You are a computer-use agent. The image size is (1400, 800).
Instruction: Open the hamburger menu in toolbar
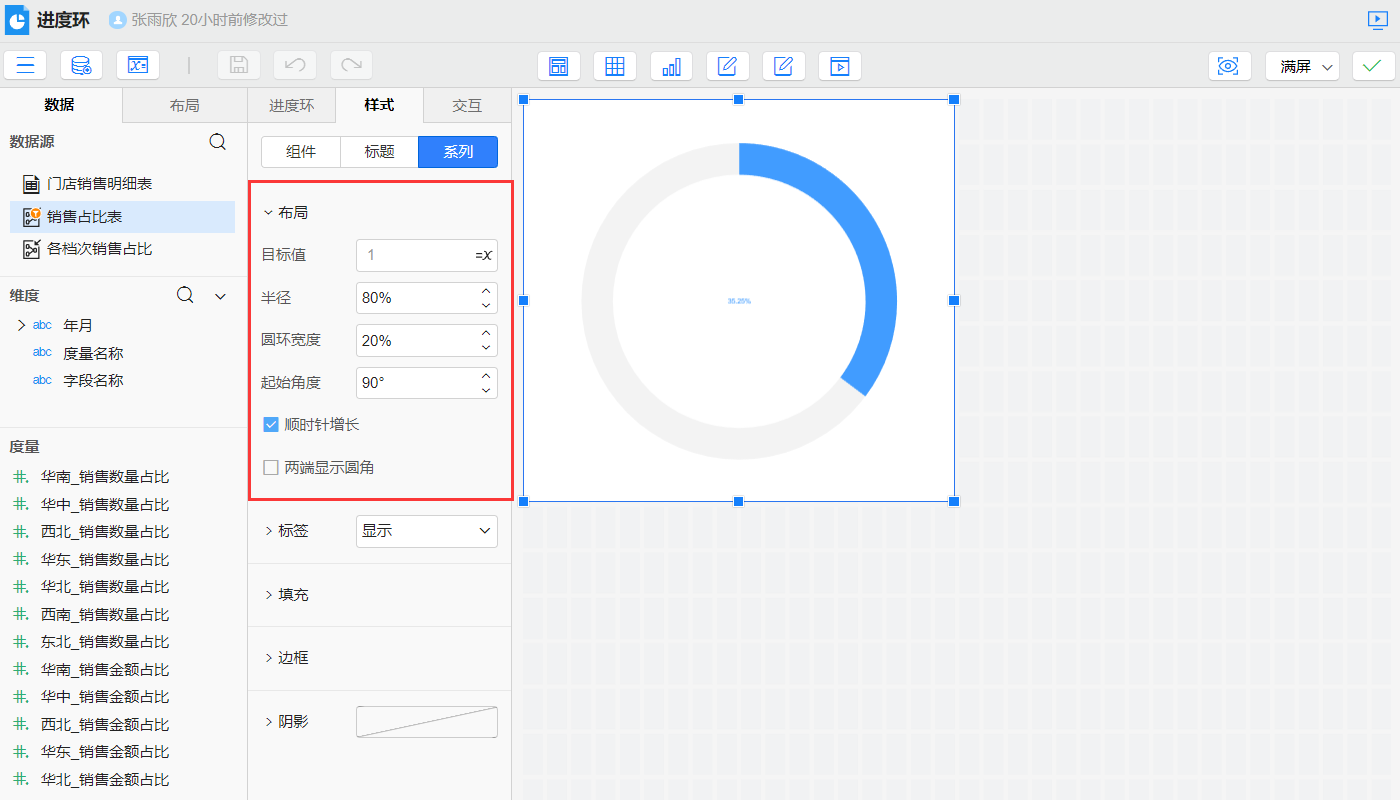[25, 66]
